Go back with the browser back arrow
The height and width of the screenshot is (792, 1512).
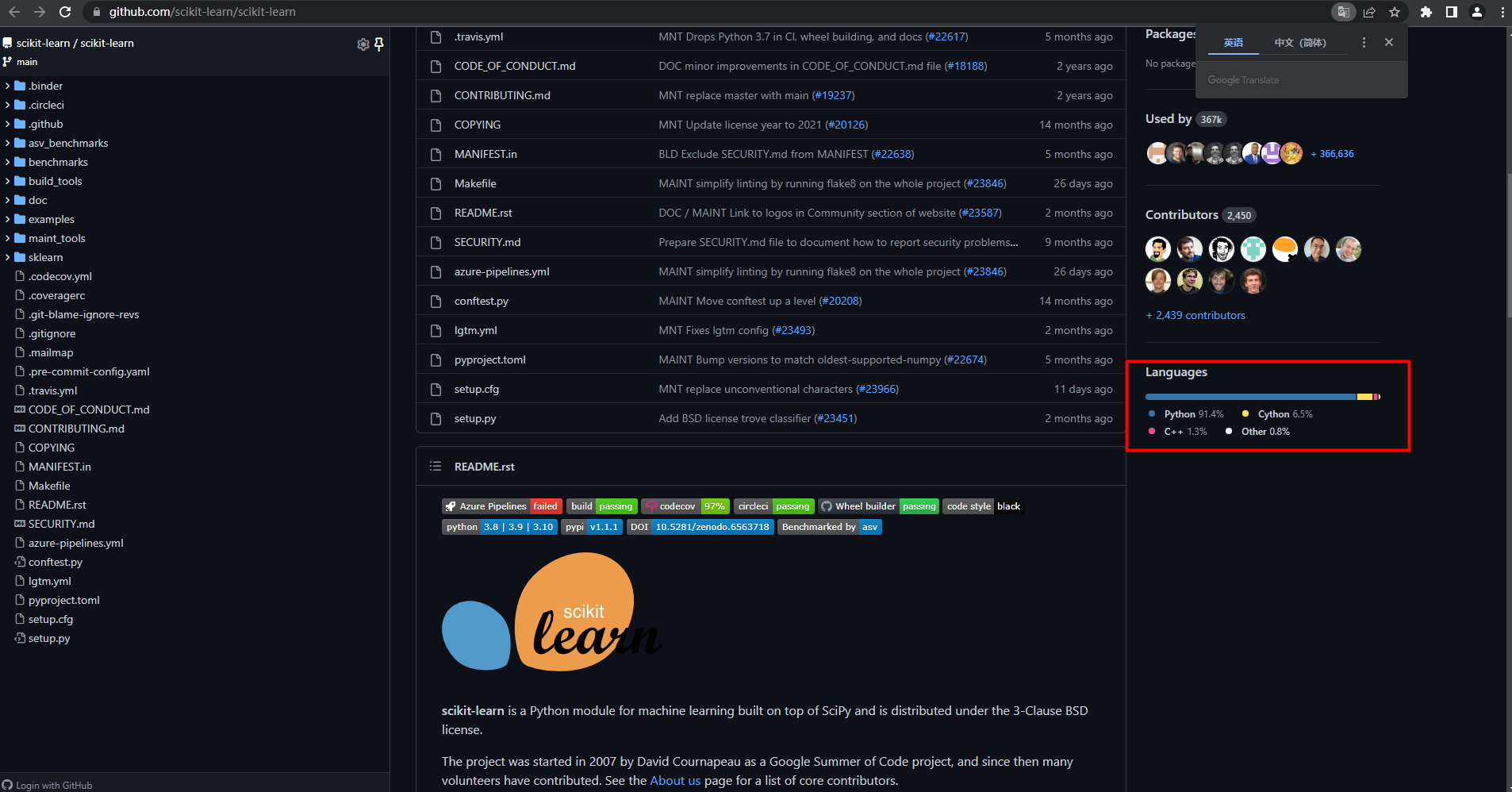[x=13, y=12]
